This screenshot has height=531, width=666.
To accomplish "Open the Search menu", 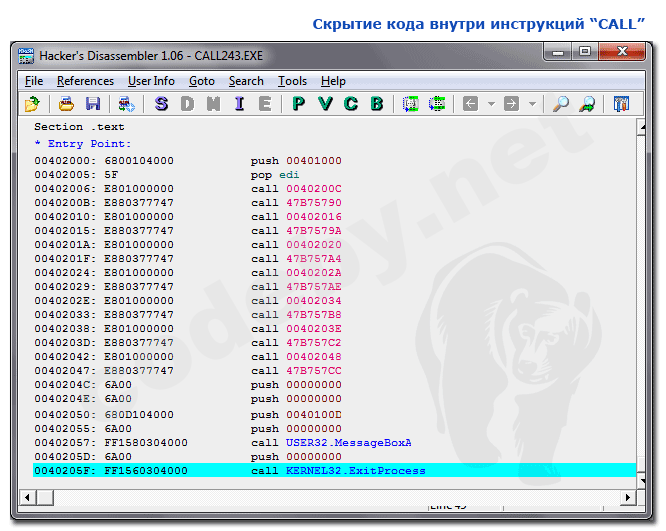I will pos(246,81).
